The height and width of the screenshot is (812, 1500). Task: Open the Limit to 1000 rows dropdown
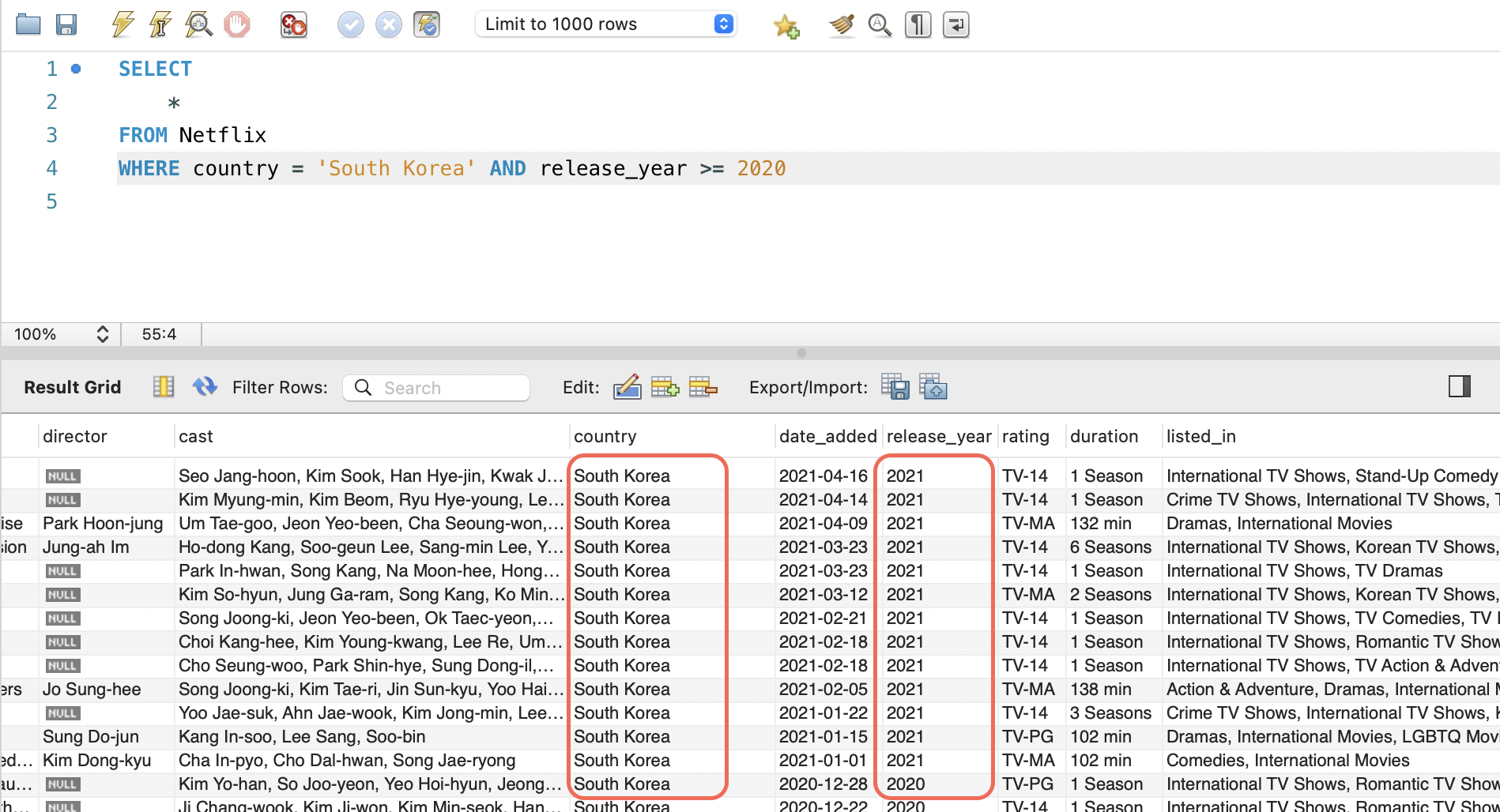point(606,24)
